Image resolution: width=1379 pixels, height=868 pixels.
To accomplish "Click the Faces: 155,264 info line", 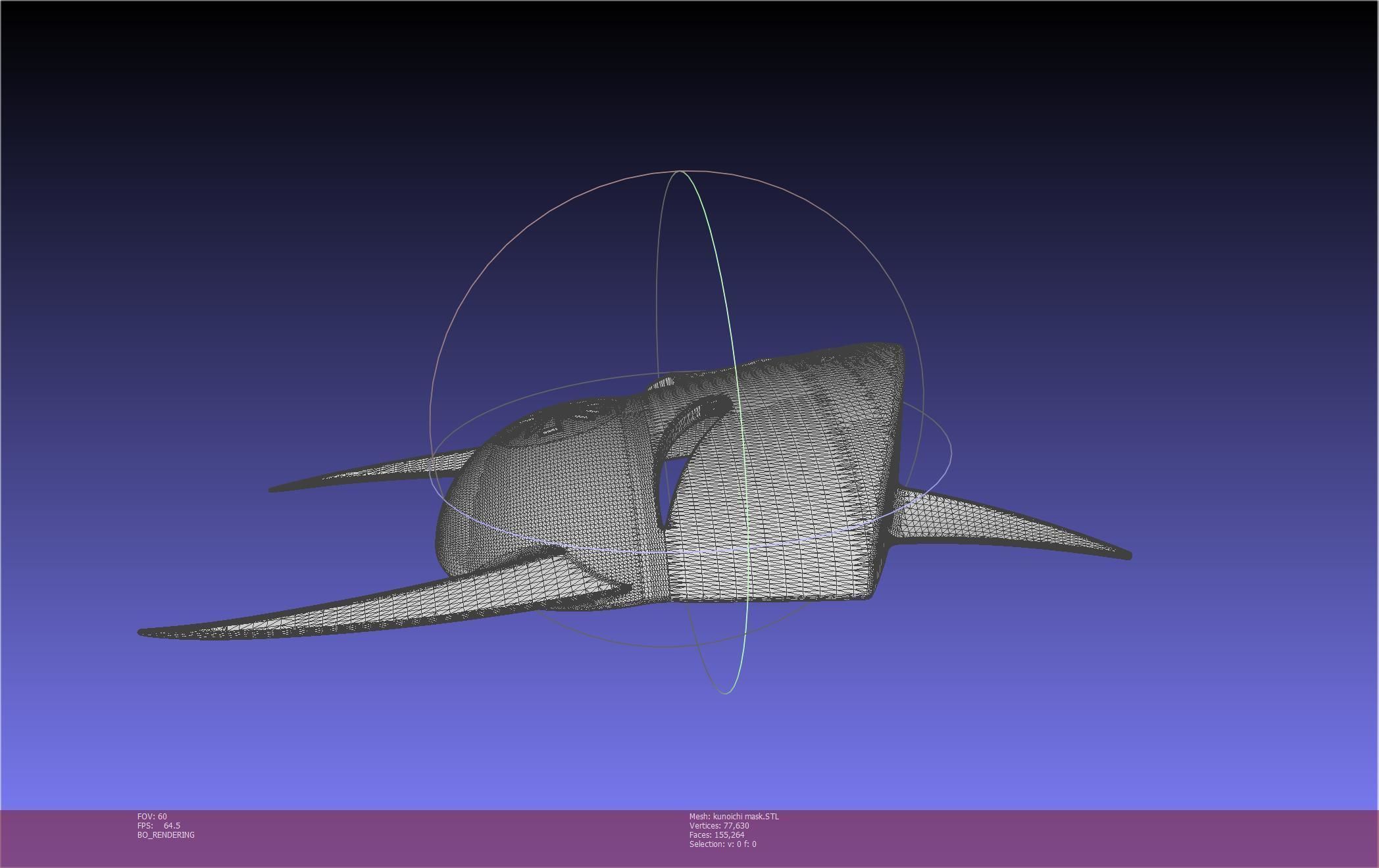I will pyautogui.click(x=716, y=835).
